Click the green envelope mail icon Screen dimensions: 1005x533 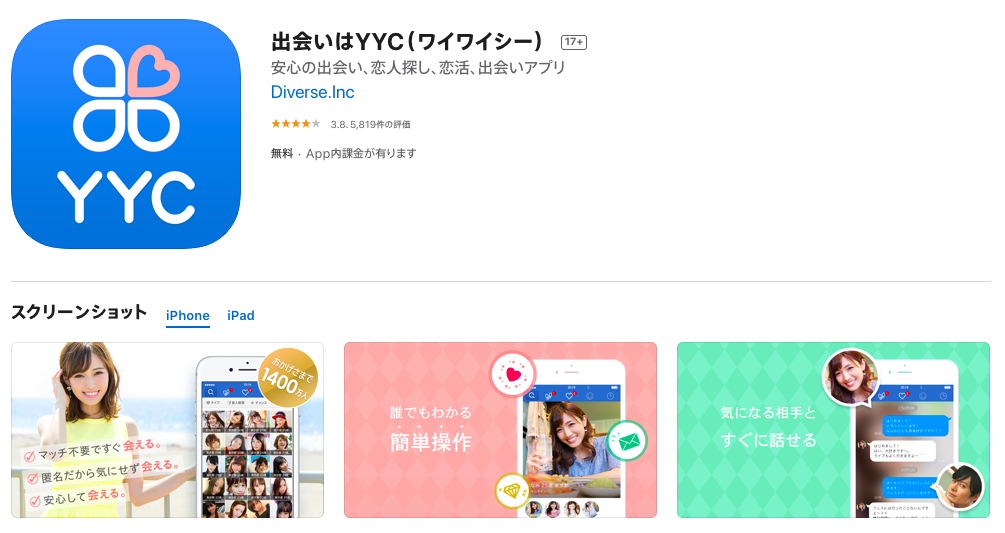click(627, 441)
